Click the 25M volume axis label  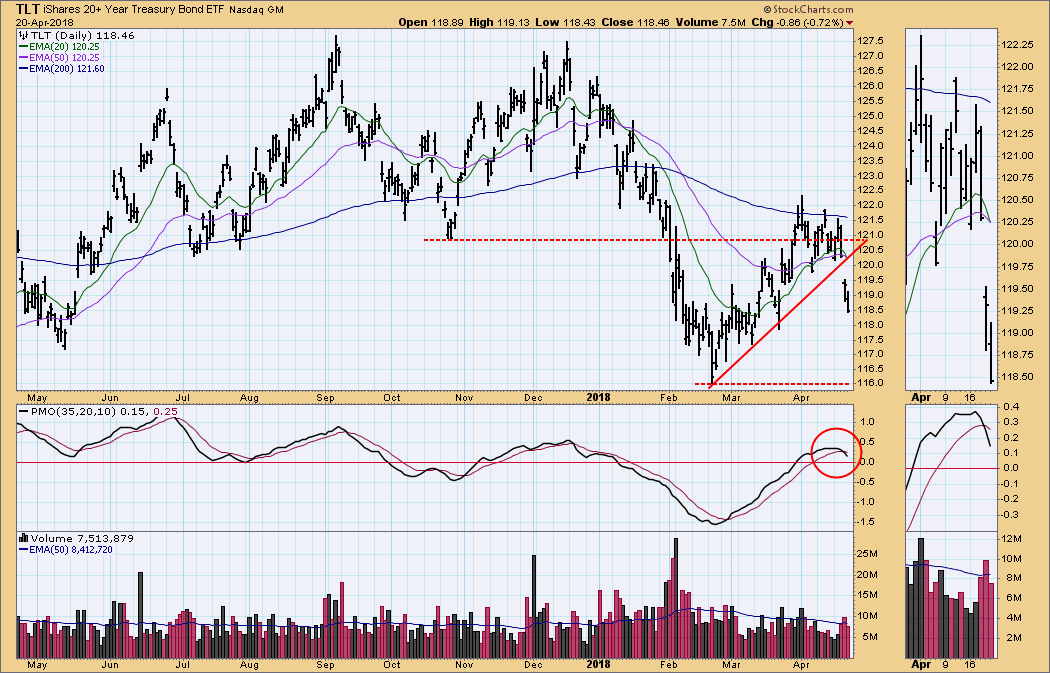pos(867,553)
